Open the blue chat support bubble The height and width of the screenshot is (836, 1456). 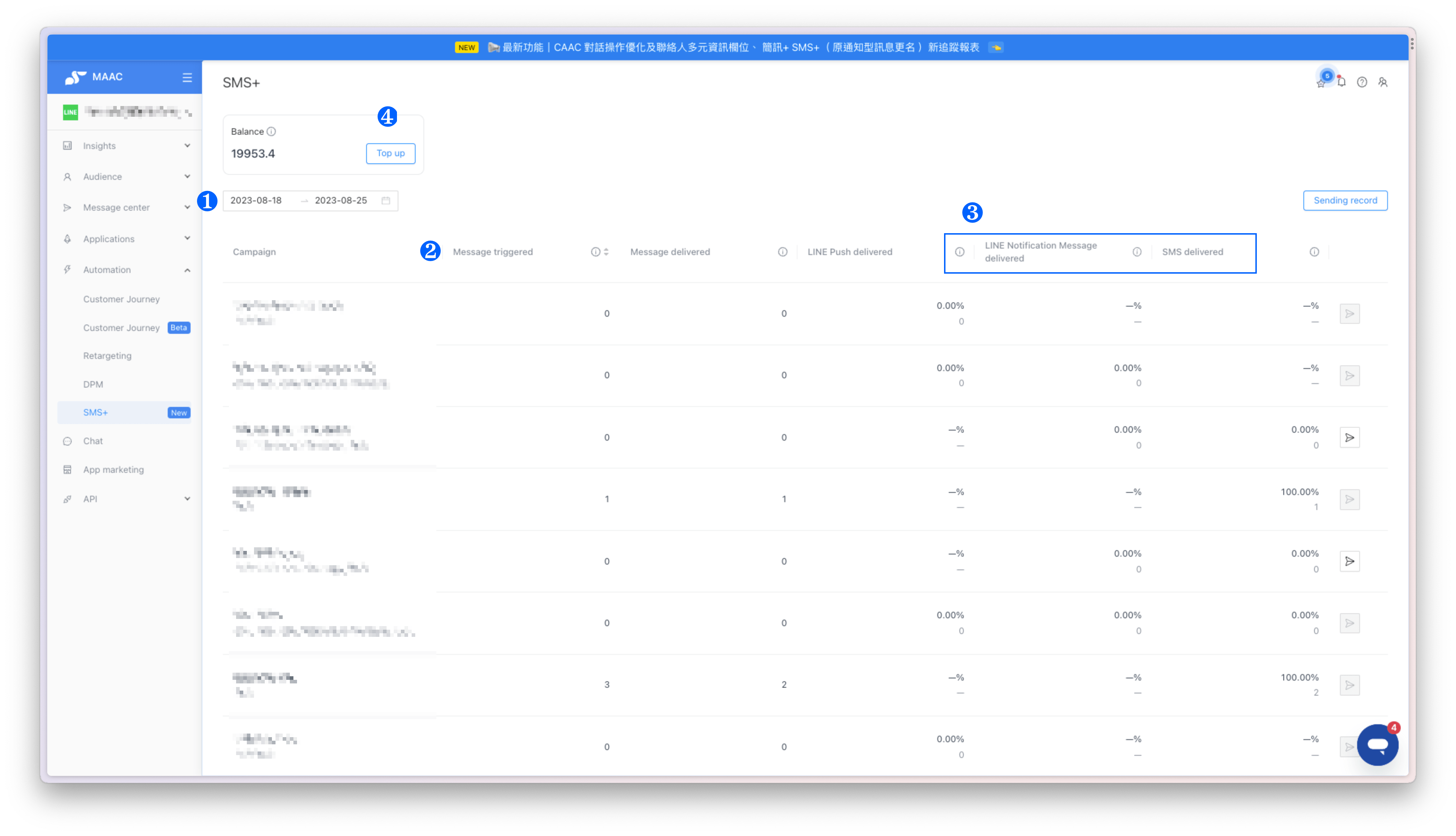(1377, 745)
